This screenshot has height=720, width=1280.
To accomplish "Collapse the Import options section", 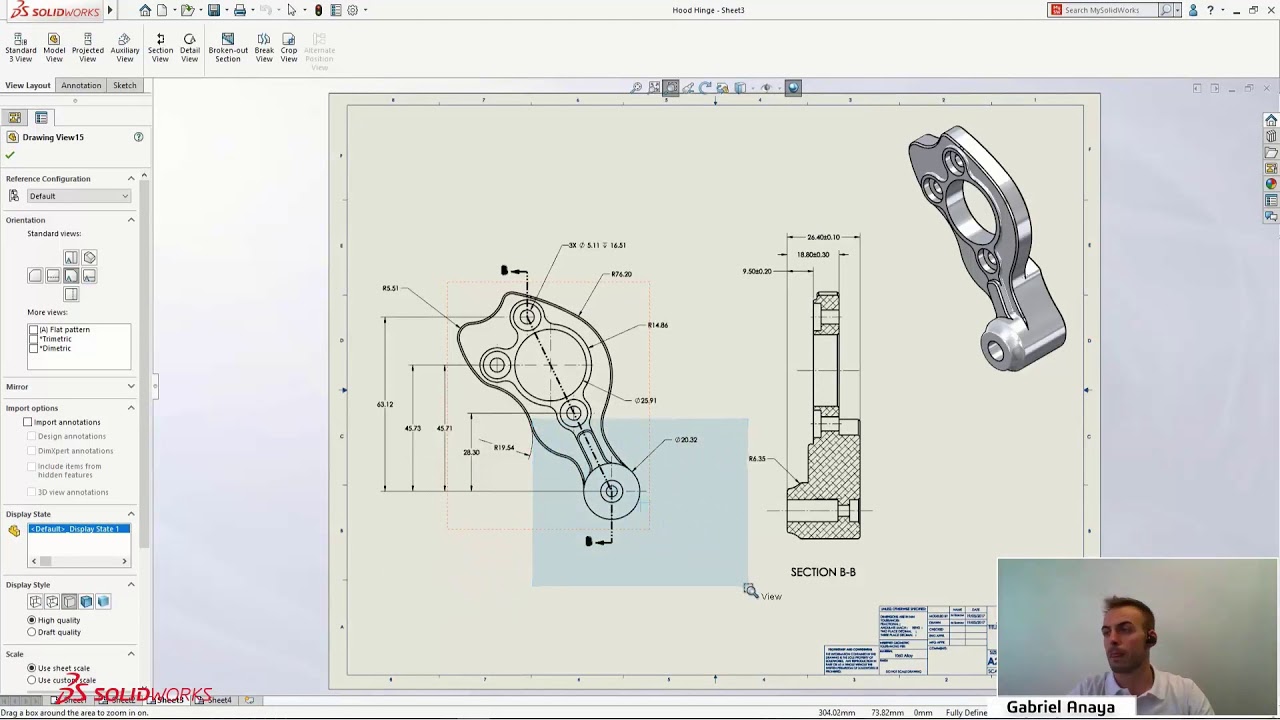I will coord(131,408).
